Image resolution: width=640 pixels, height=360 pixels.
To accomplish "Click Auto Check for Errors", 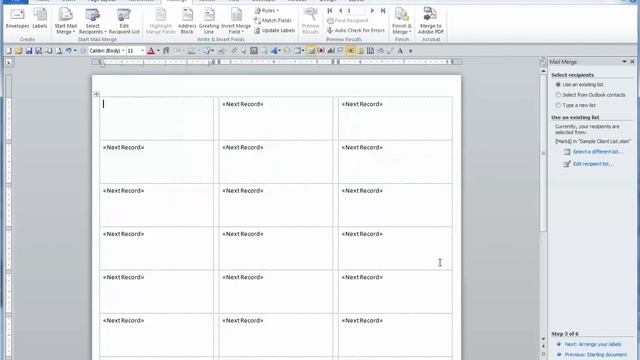I will [x=356, y=30].
